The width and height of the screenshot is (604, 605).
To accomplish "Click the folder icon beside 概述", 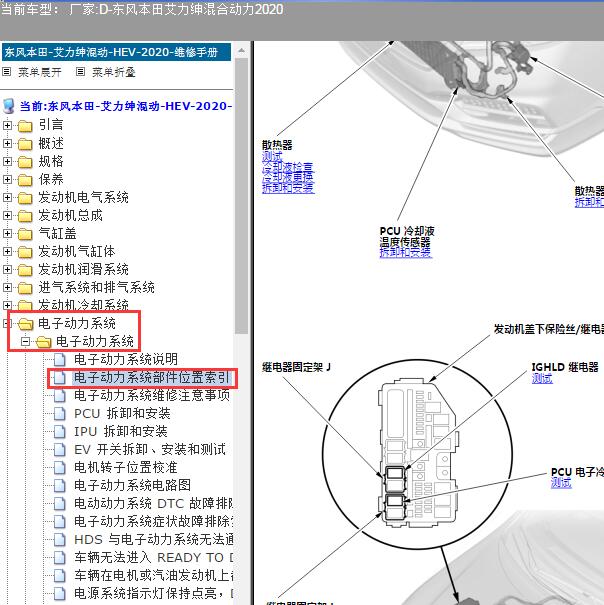I will [25, 144].
